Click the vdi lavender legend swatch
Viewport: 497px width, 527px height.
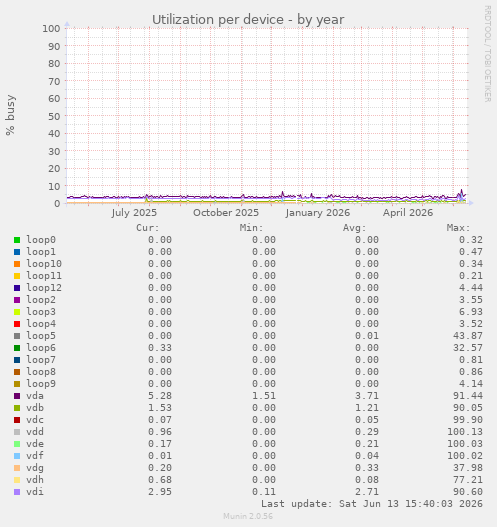(x=17, y=492)
